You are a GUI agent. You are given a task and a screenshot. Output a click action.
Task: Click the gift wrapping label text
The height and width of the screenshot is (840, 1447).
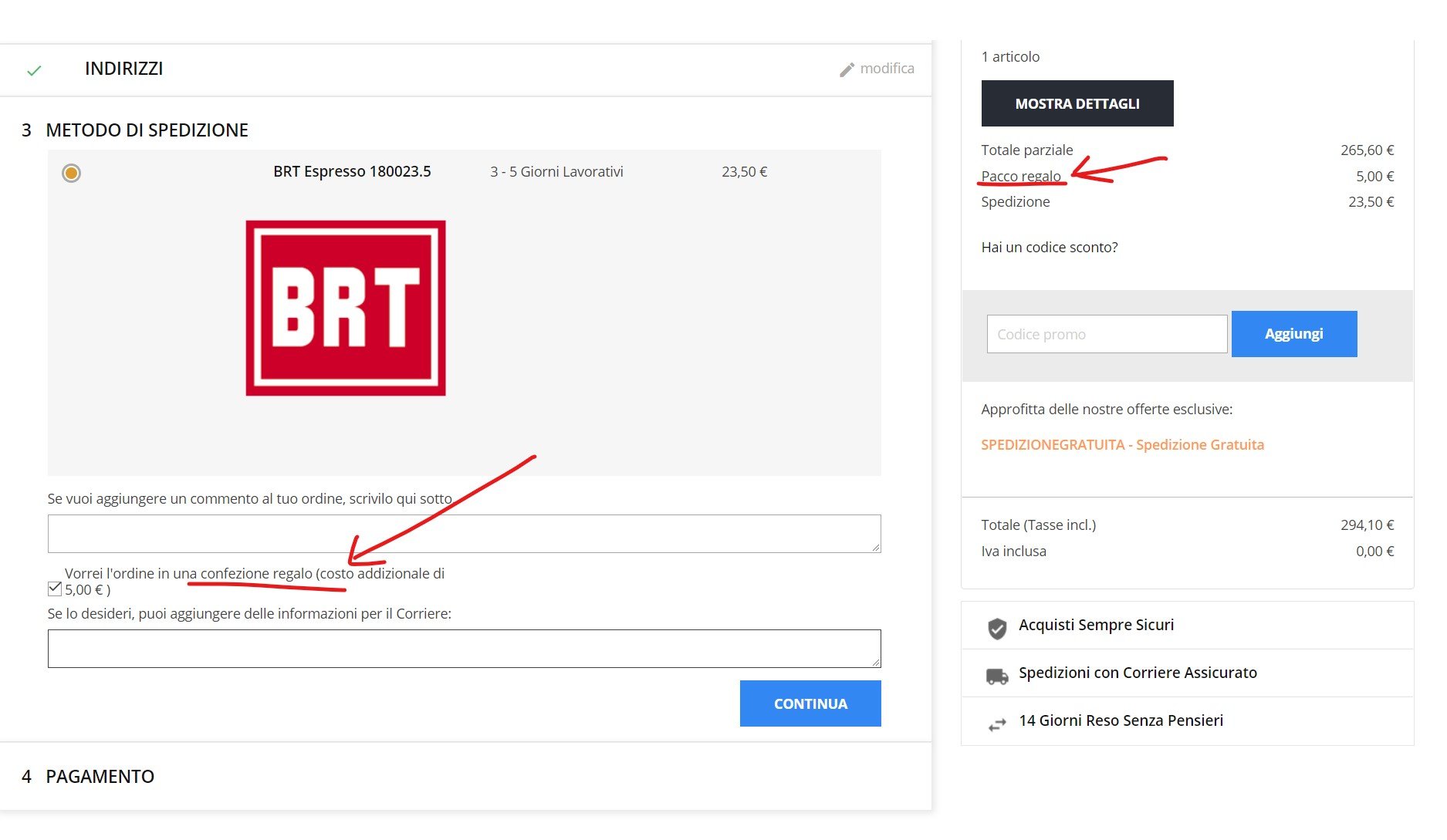(x=255, y=582)
